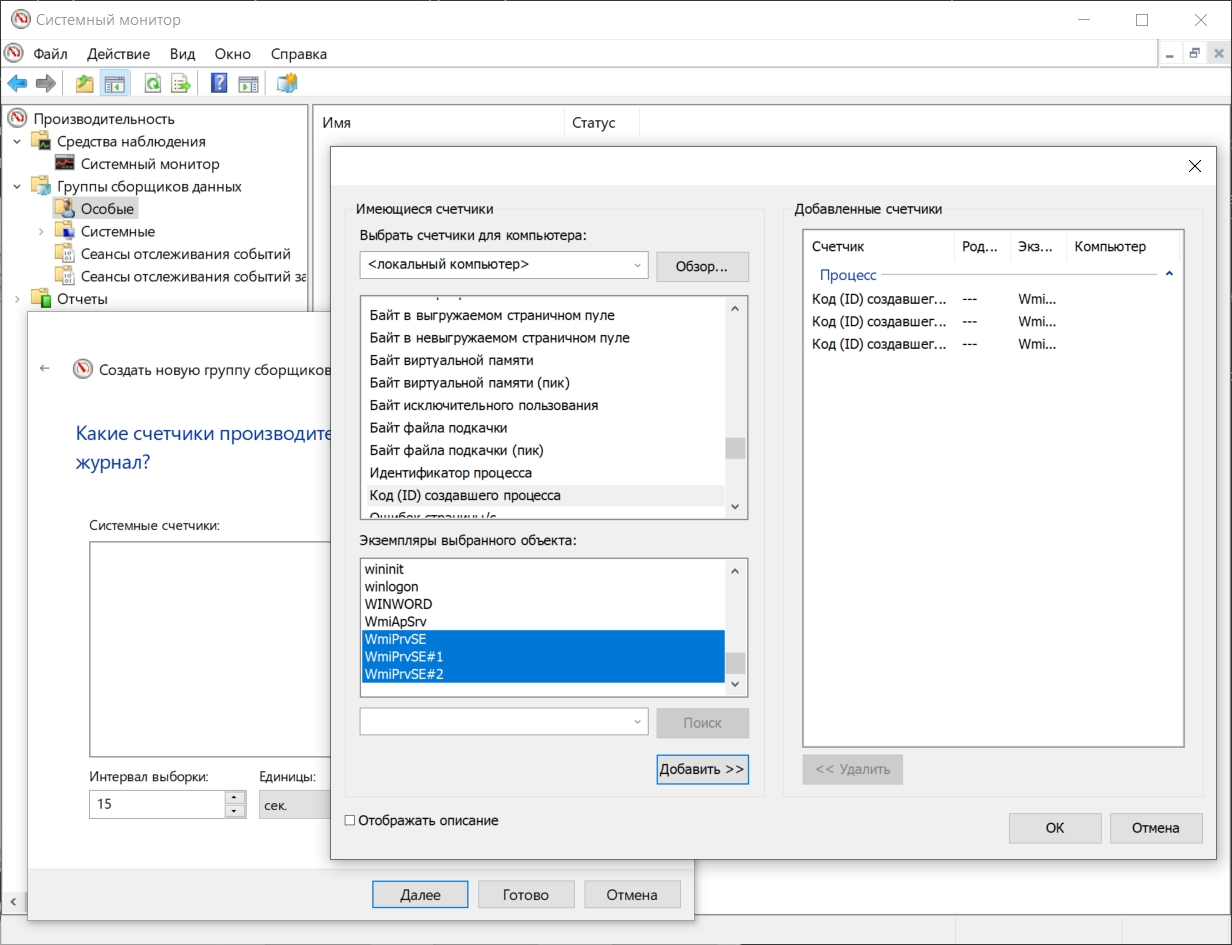Open the Действие menu

pyautogui.click(x=118, y=53)
